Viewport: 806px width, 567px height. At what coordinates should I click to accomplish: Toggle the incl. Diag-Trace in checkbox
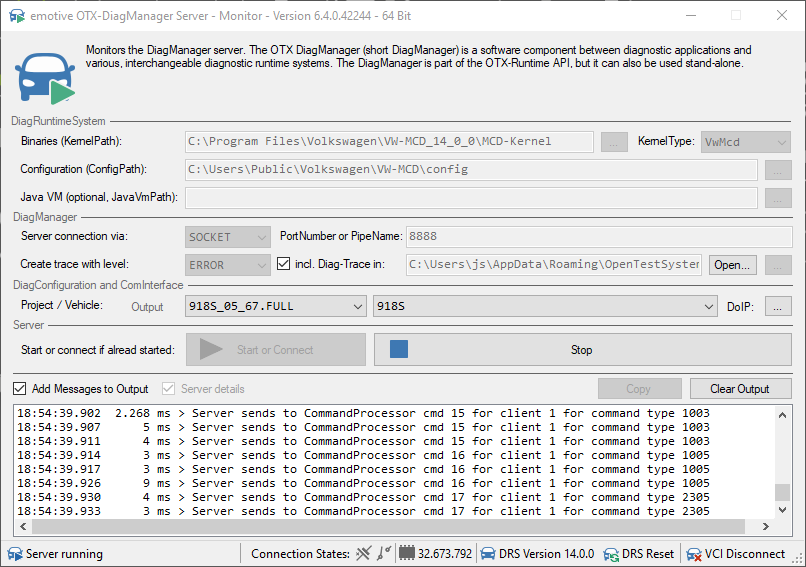[282, 265]
